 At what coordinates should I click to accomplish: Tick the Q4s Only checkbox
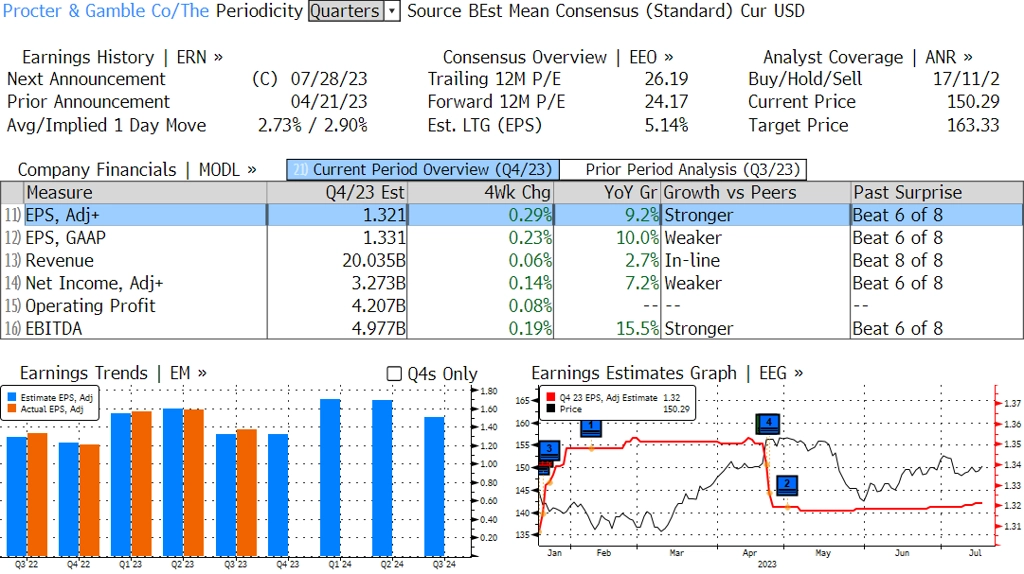pyautogui.click(x=394, y=374)
